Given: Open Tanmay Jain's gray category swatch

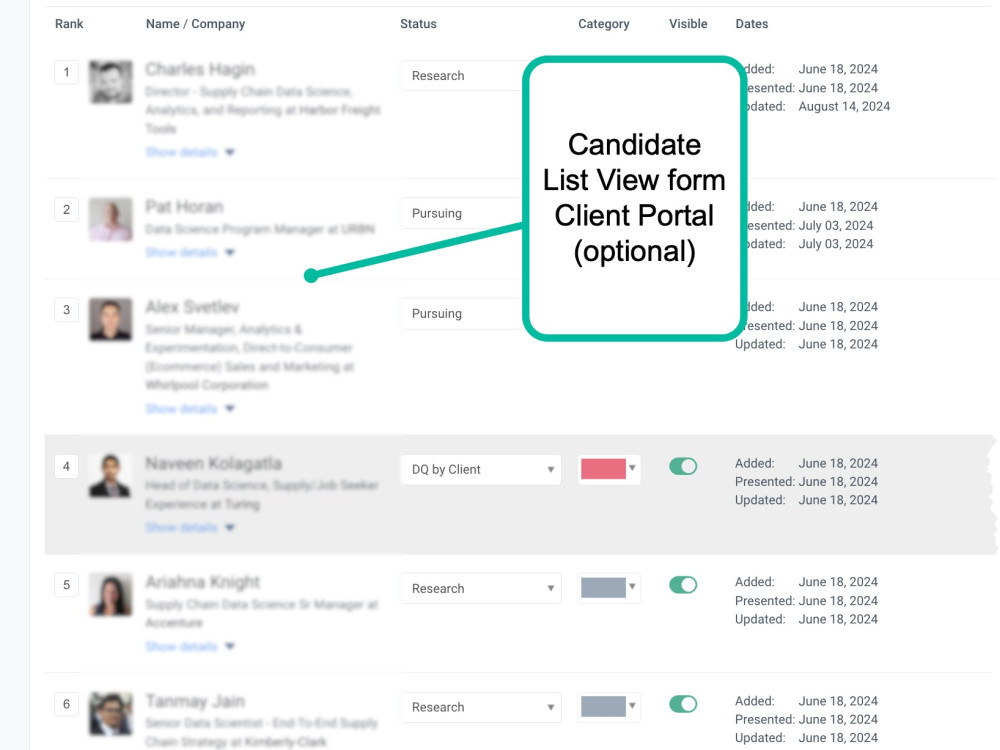Looking at the screenshot, I should (x=608, y=706).
